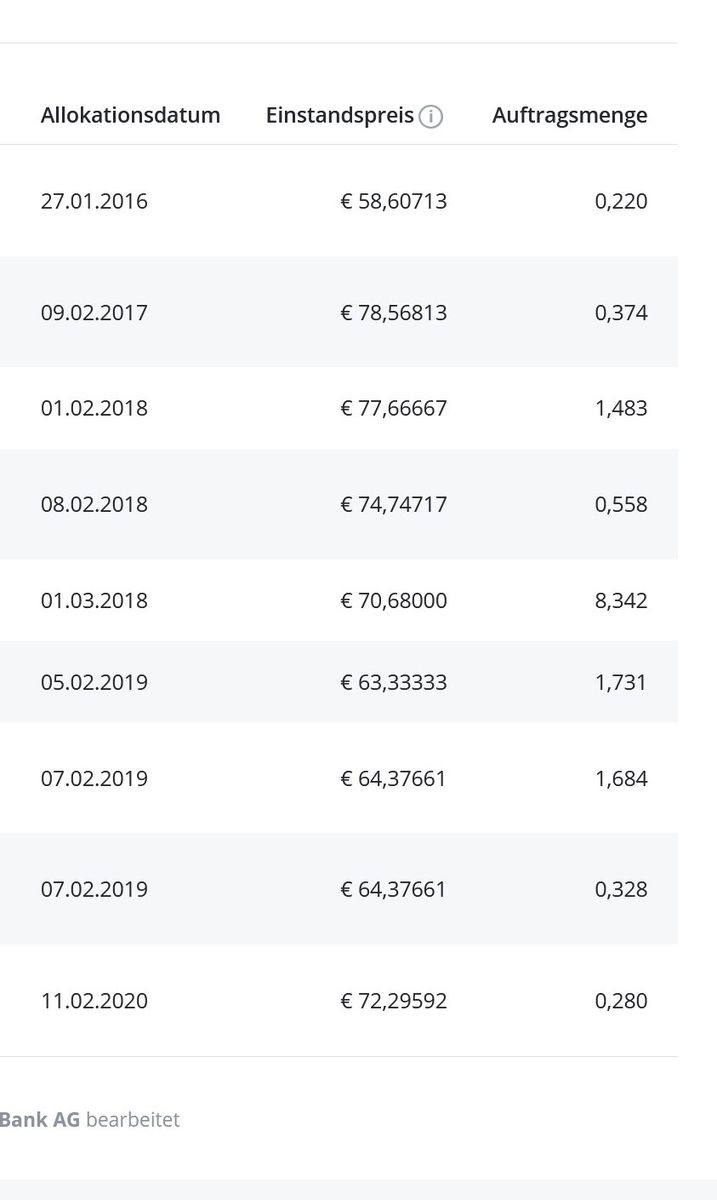Click the date 08.02.2018
This screenshot has width=717, height=1200.
[x=94, y=504]
